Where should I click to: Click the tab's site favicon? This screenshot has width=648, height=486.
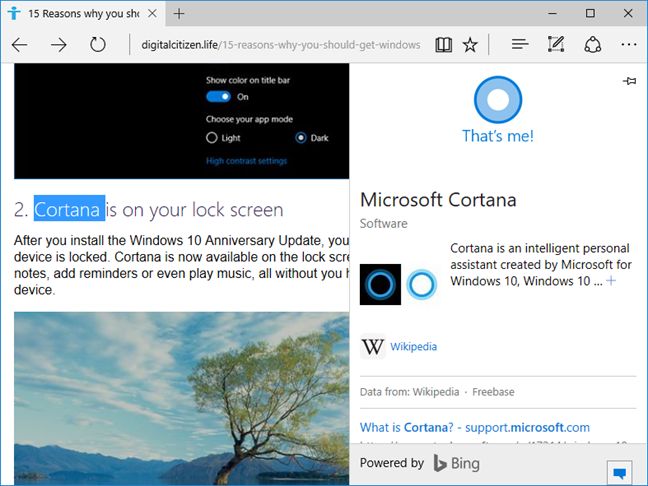[x=14, y=14]
